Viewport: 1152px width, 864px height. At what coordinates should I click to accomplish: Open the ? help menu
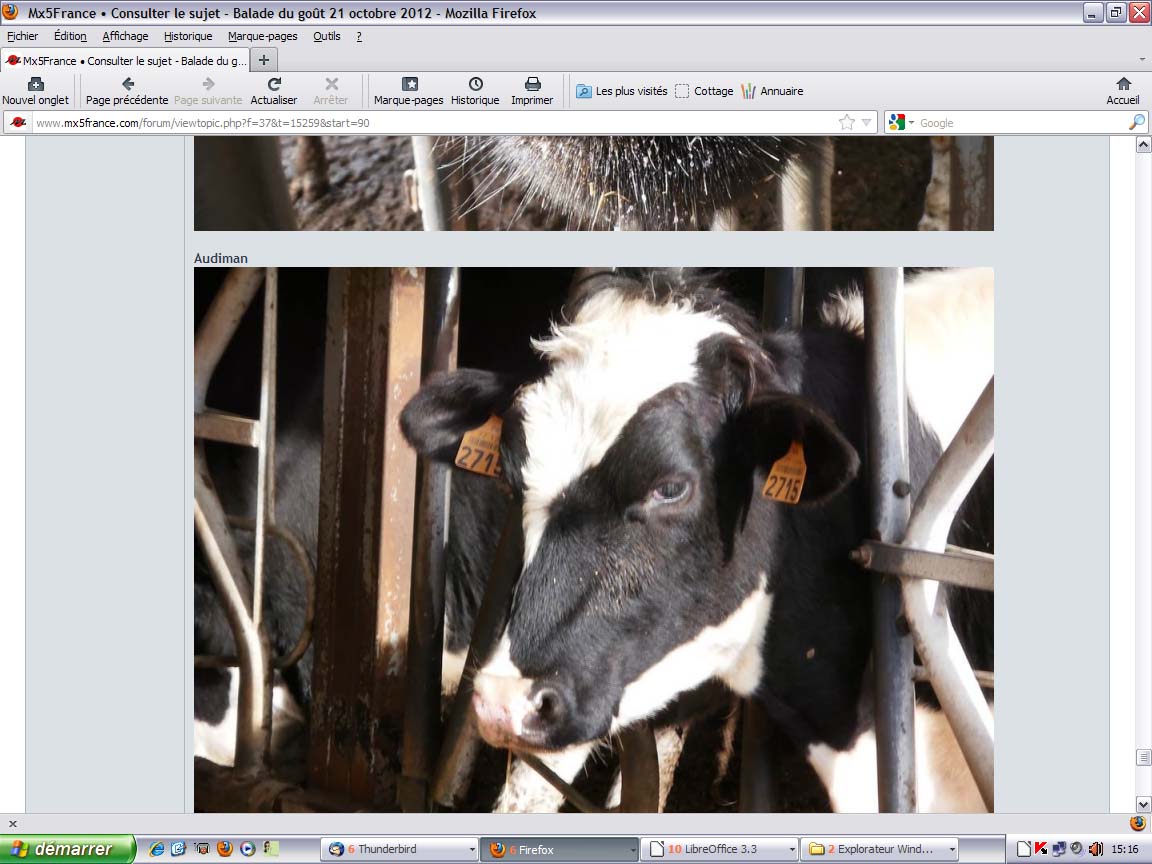pos(359,36)
